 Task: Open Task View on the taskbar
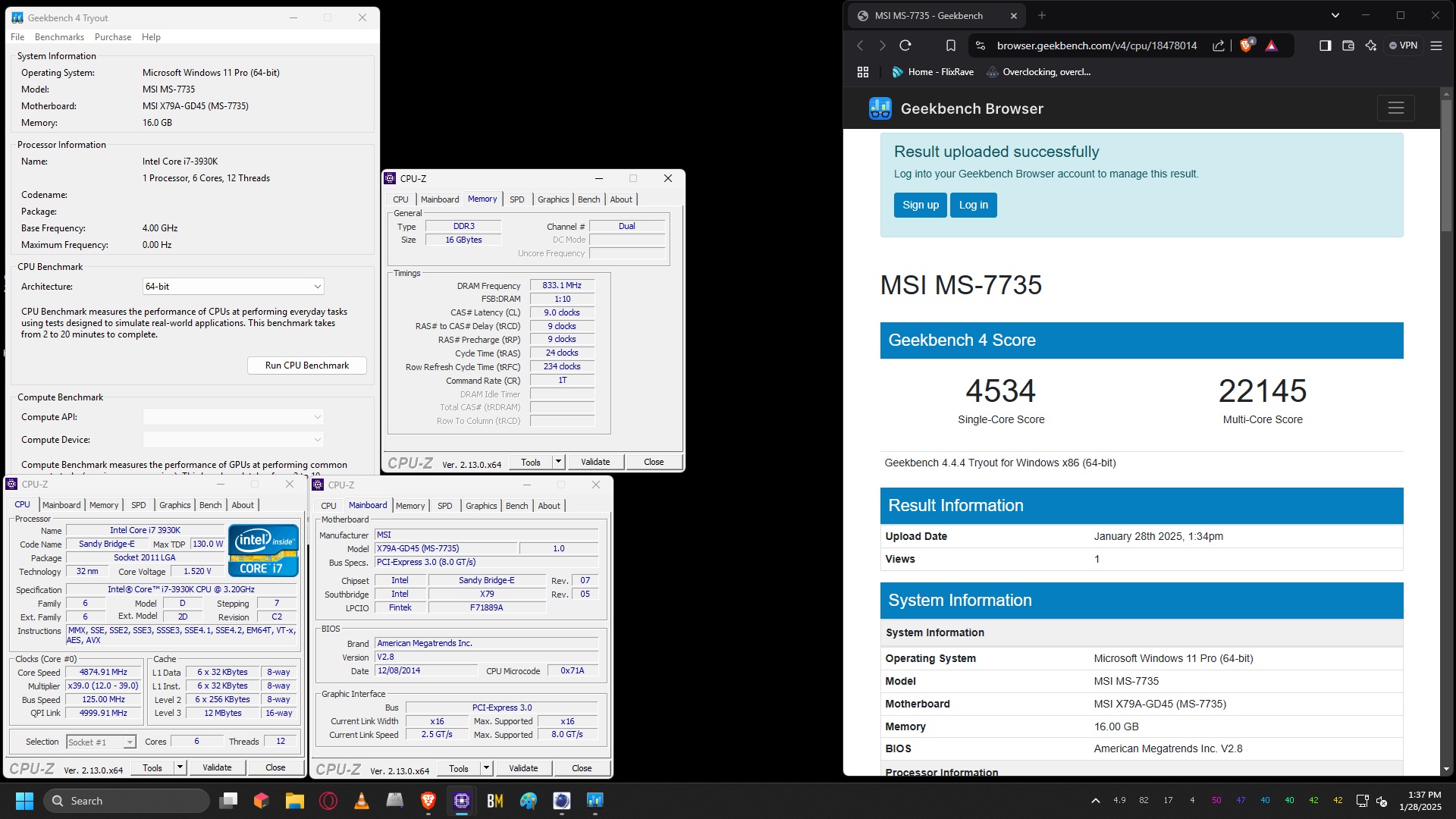228,801
